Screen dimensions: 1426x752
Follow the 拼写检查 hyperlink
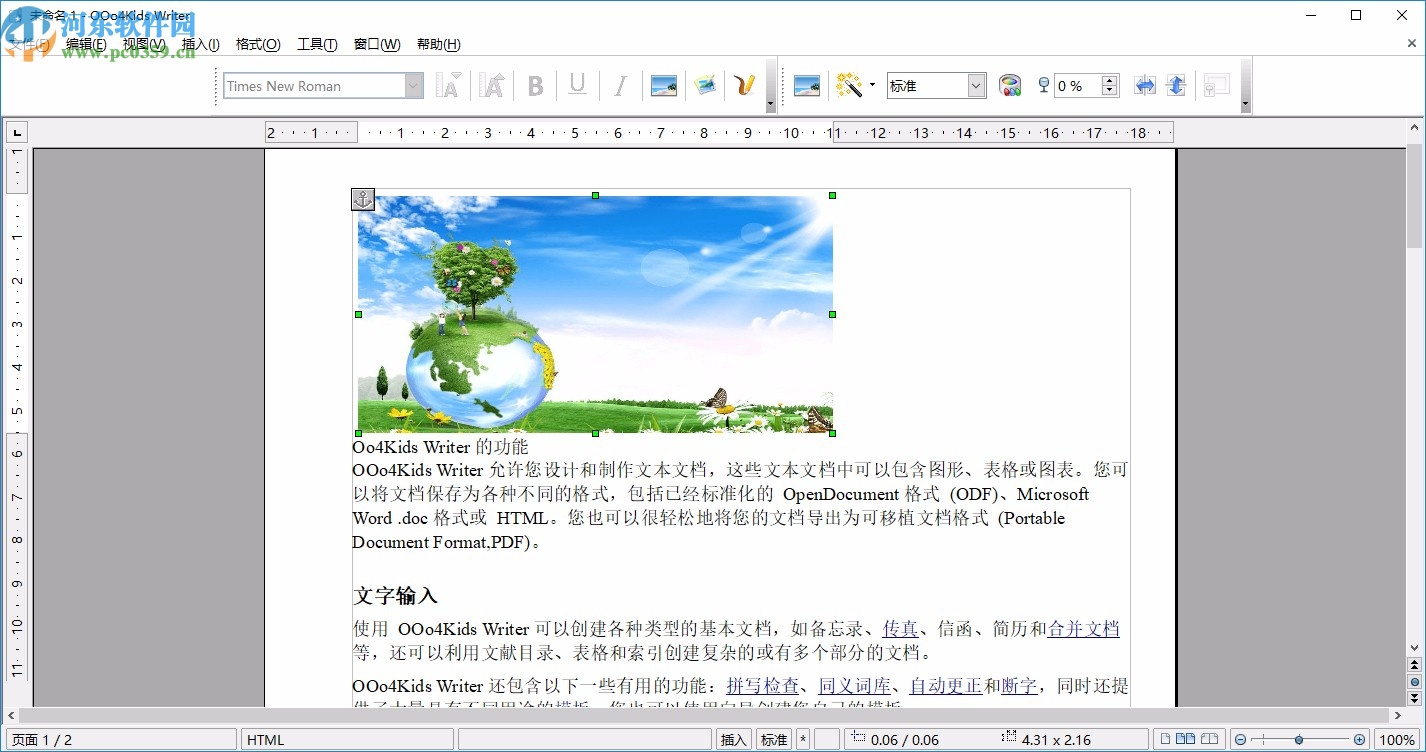click(762, 686)
